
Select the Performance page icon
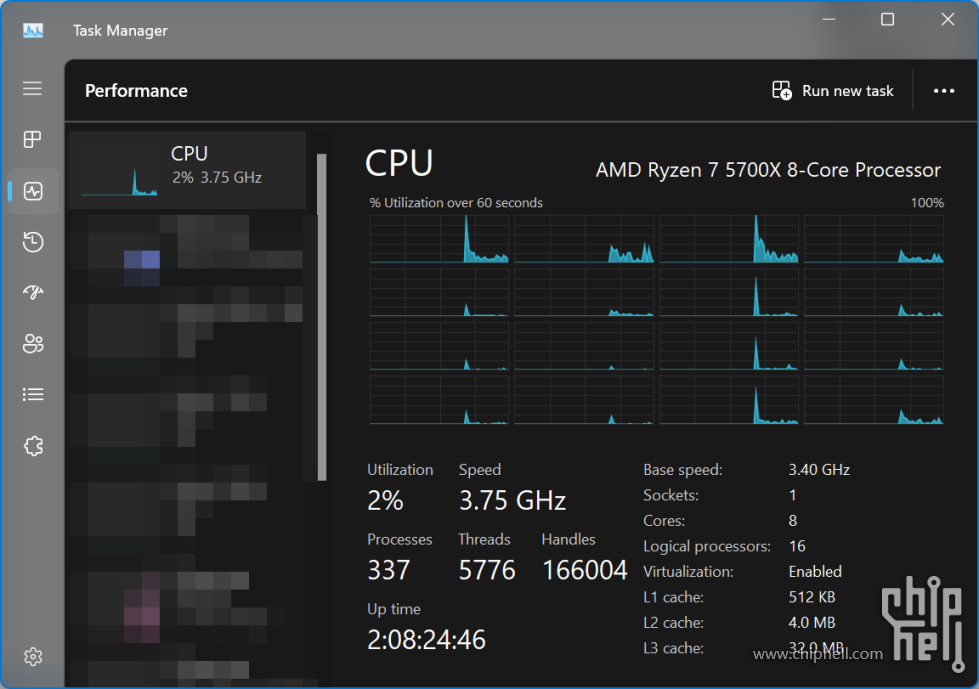tap(32, 191)
